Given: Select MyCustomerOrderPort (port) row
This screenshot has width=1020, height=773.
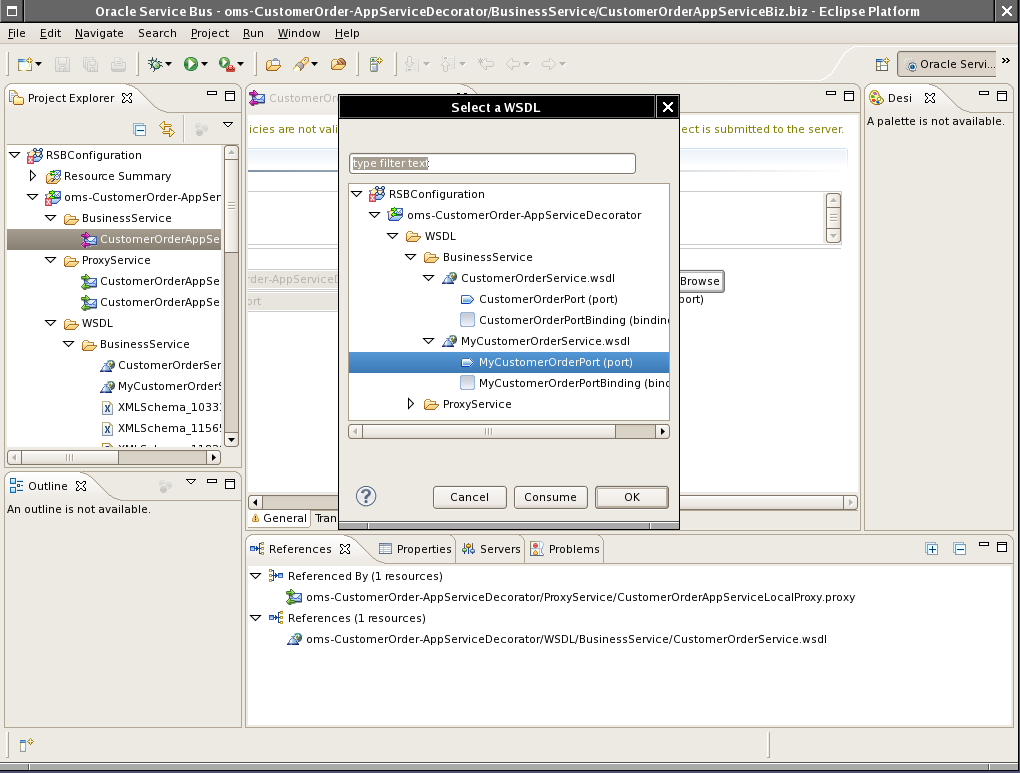Looking at the screenshot, I should click(509, 362).
